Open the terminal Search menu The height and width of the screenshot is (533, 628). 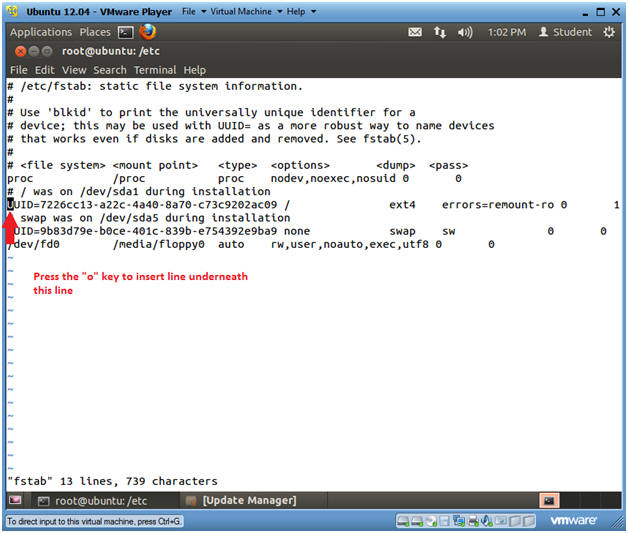pos(110,70)
